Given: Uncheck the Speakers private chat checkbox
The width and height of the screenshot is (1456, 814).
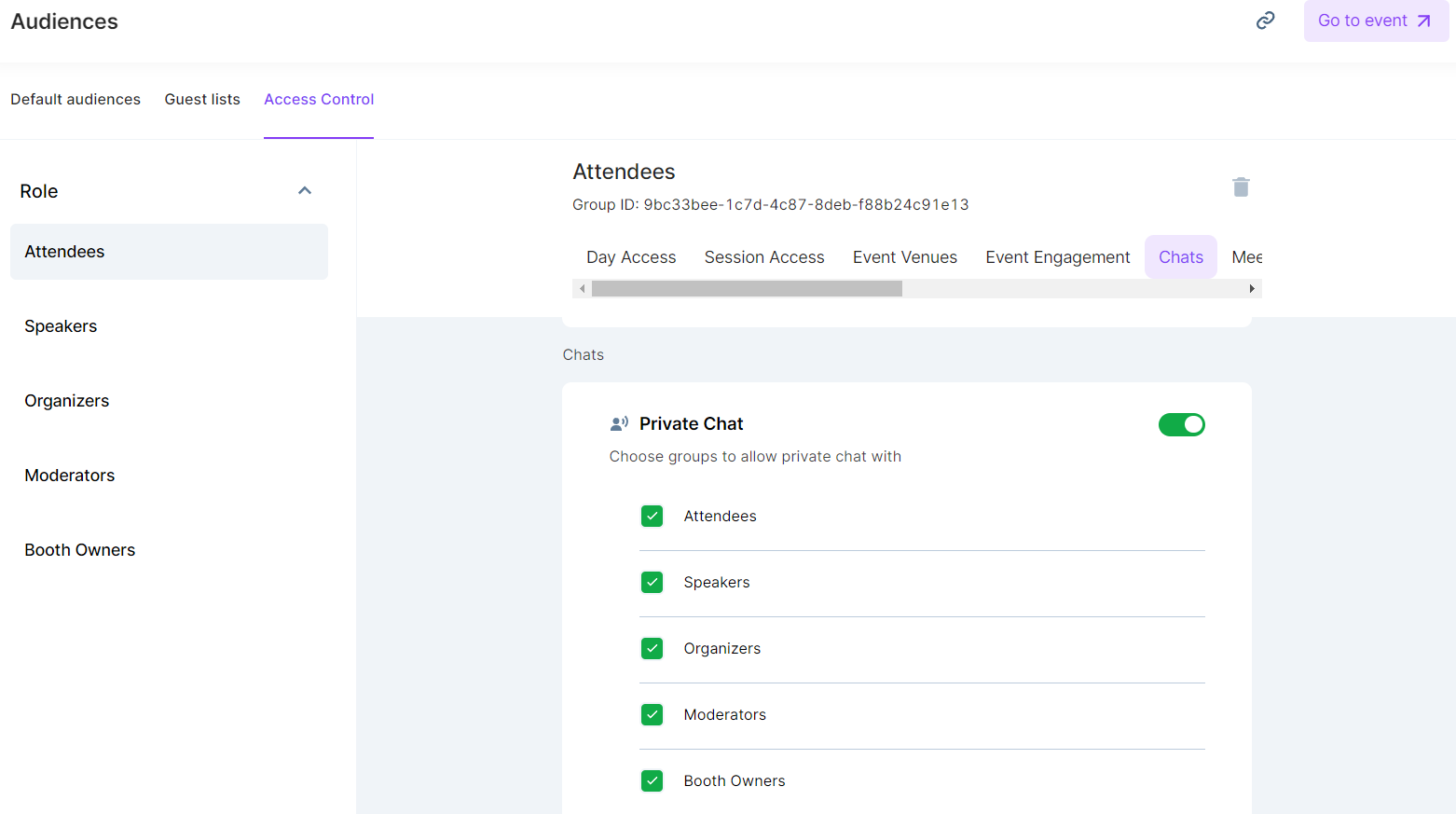Looking at the screenshot, I should 652,583.
